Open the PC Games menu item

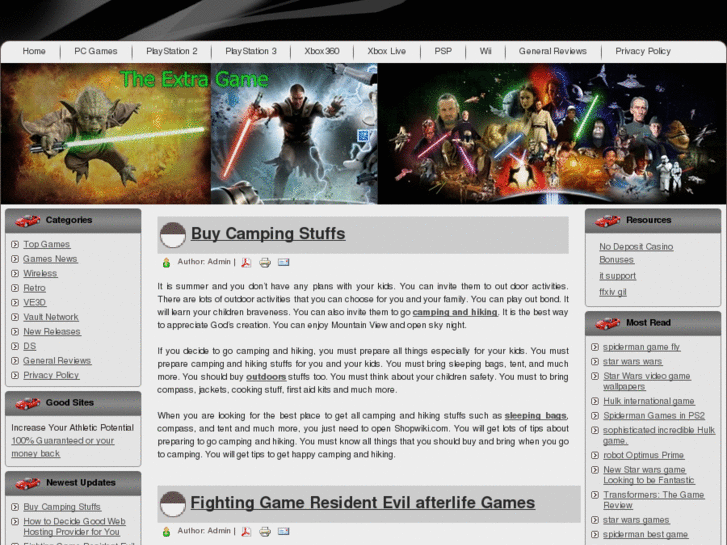tap(96, 51)
